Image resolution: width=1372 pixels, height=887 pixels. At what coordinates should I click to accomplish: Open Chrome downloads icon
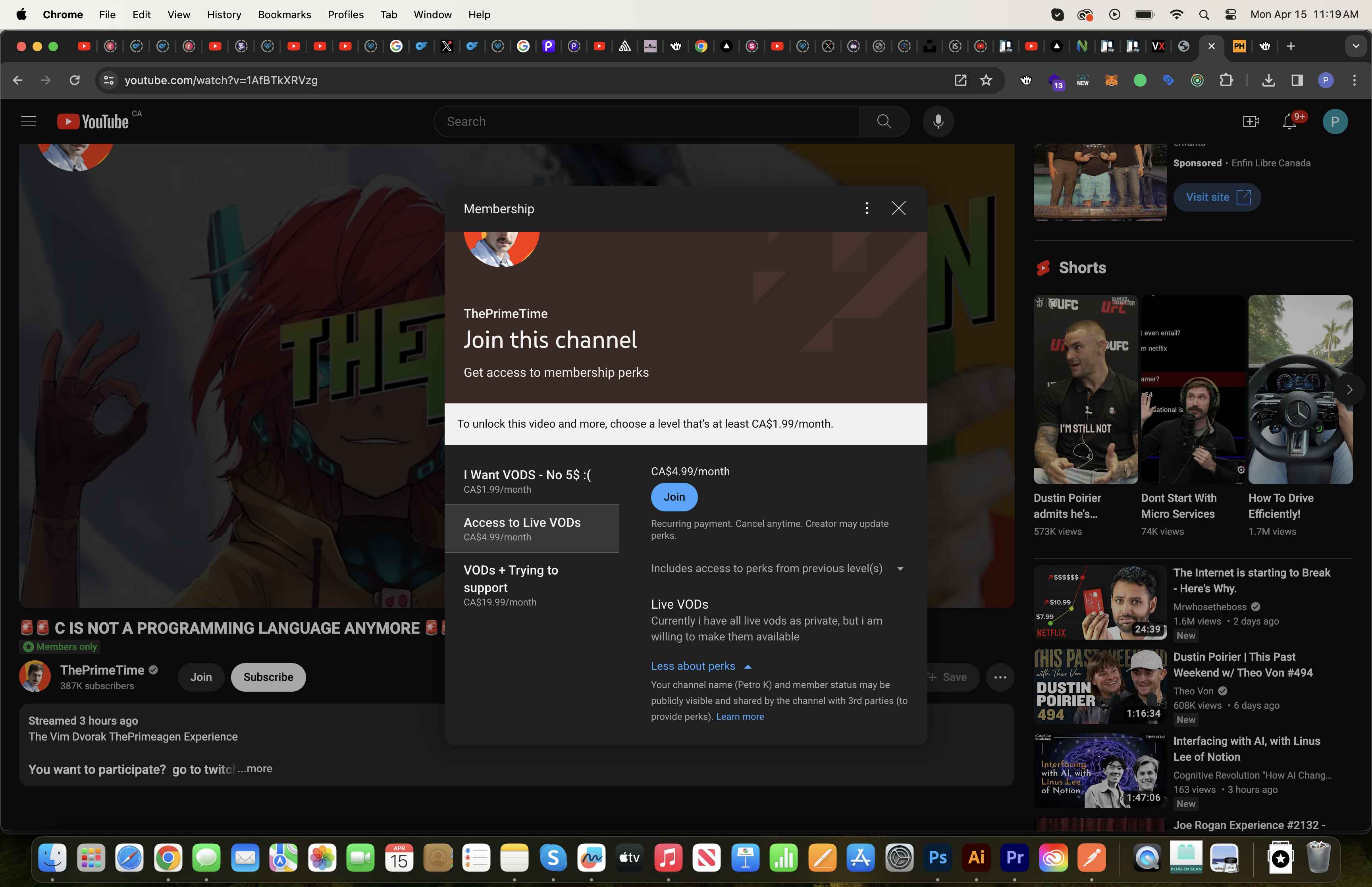tap(1268, 80)
